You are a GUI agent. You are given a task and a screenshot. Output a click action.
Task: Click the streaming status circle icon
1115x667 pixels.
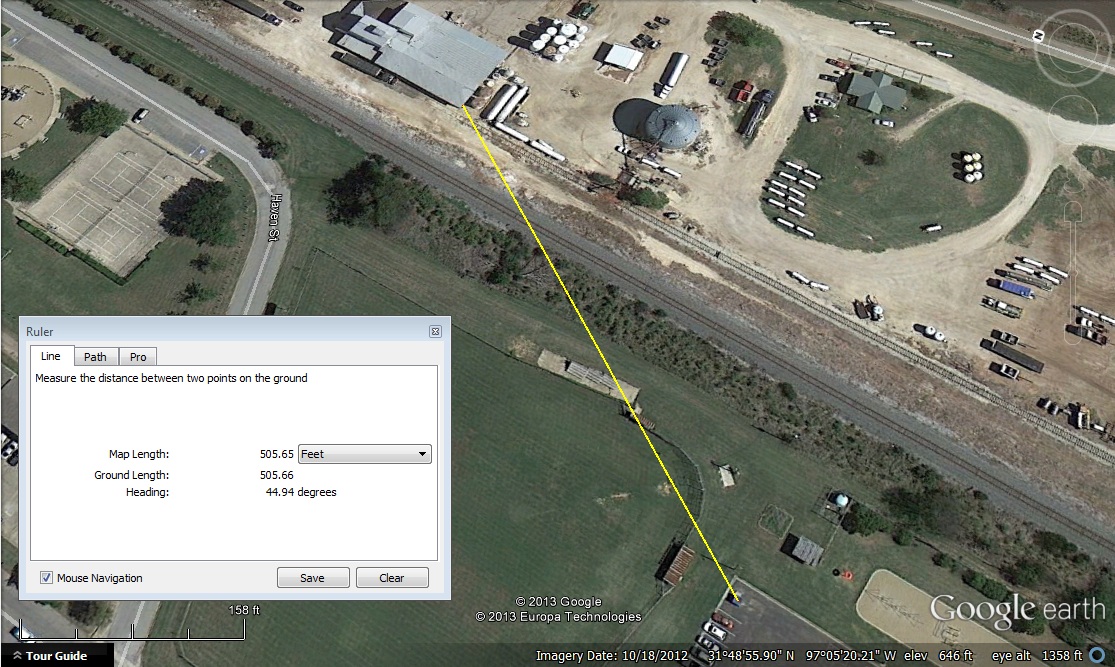(x=1097, y=656)
